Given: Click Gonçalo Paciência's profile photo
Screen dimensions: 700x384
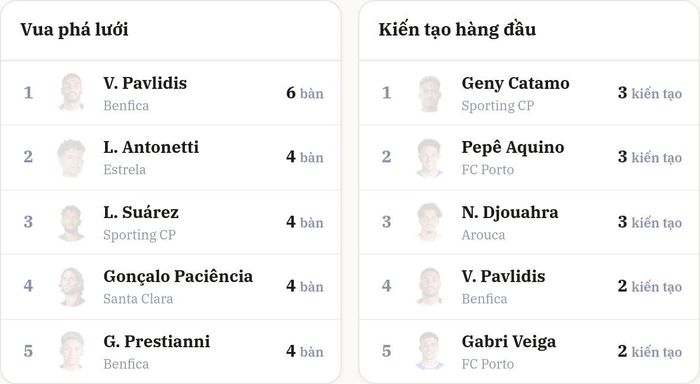Looking at the screenshot, I should tap(71, 286).
